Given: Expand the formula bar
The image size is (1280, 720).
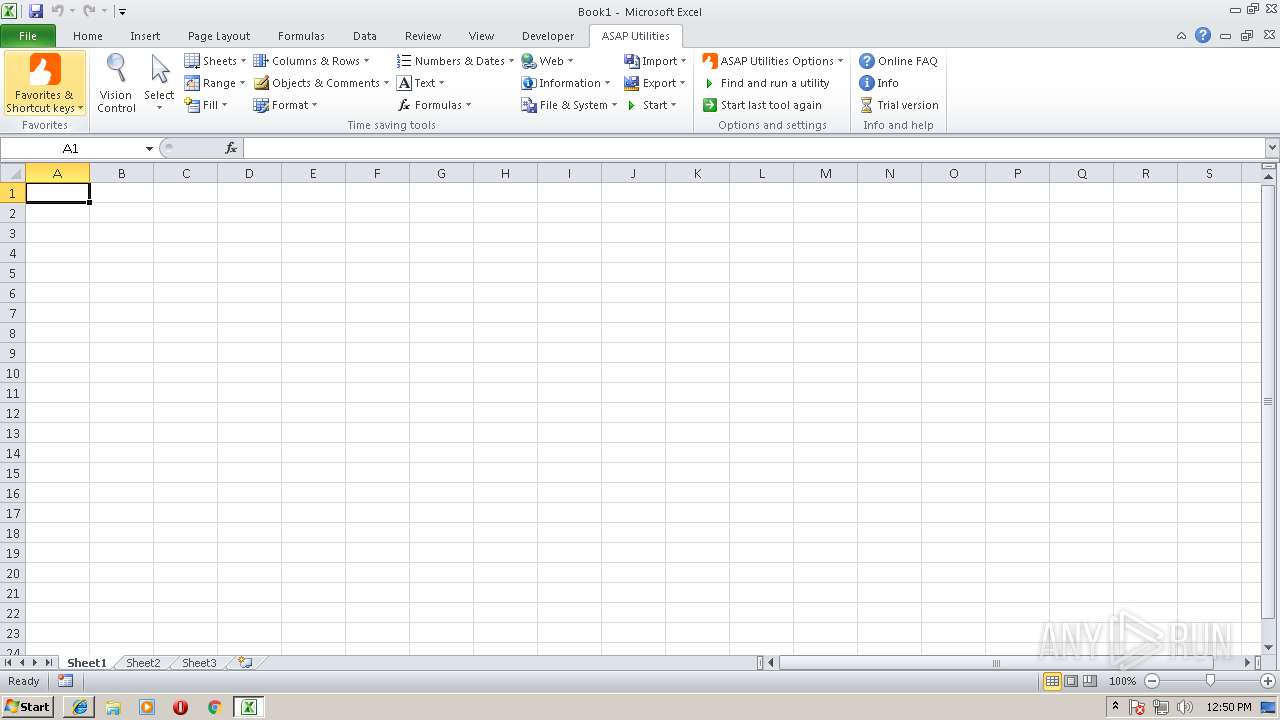Looking at the screenshot, I should (x=1272, y=148).
